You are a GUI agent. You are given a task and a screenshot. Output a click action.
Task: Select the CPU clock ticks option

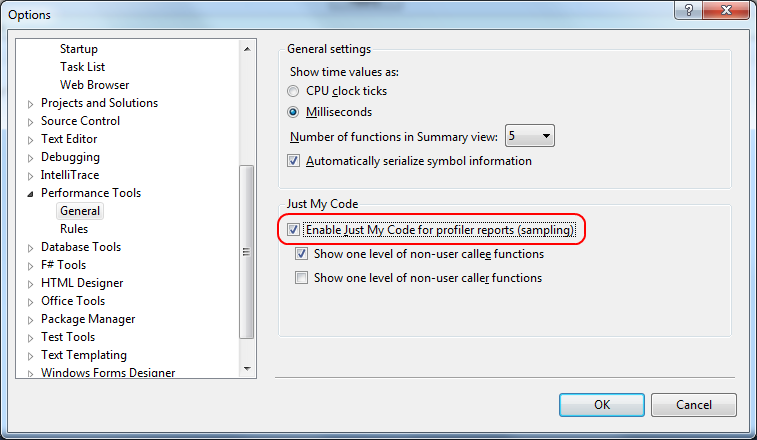tap(293, 91)
